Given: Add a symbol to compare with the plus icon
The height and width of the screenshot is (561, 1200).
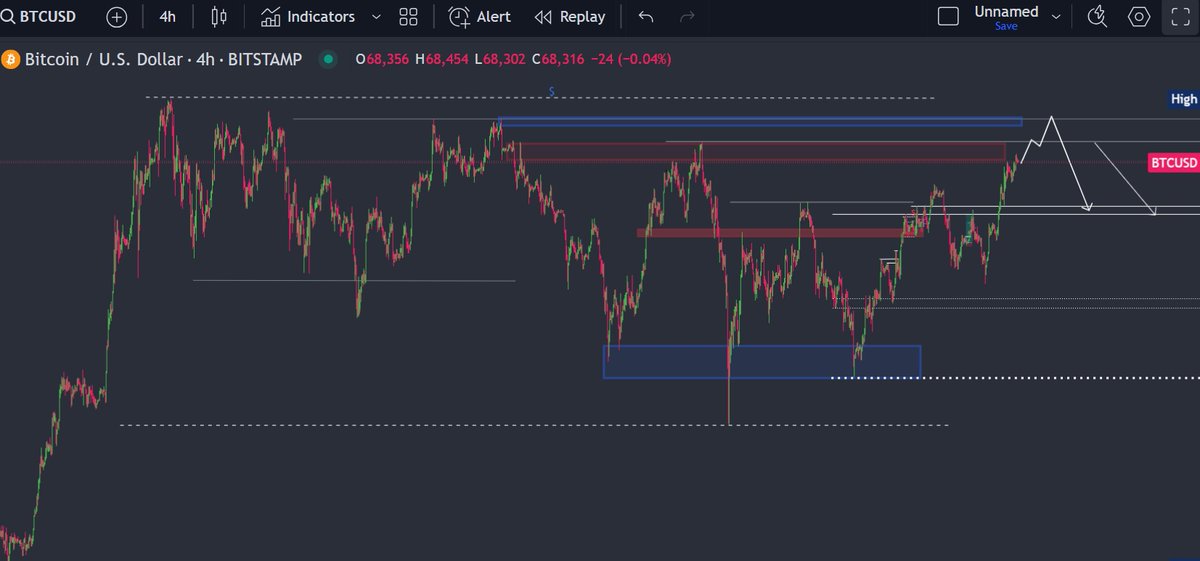Looking at the screenshot, I should tap(117, 16).
